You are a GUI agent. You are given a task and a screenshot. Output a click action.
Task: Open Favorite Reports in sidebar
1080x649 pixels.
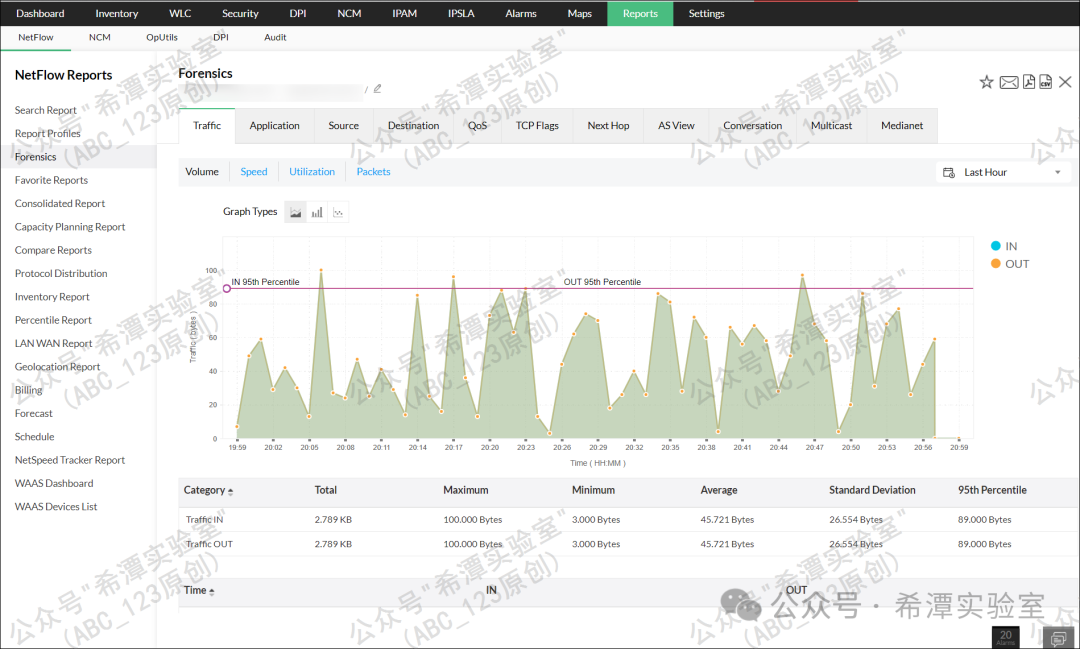[x=51, y=181]
